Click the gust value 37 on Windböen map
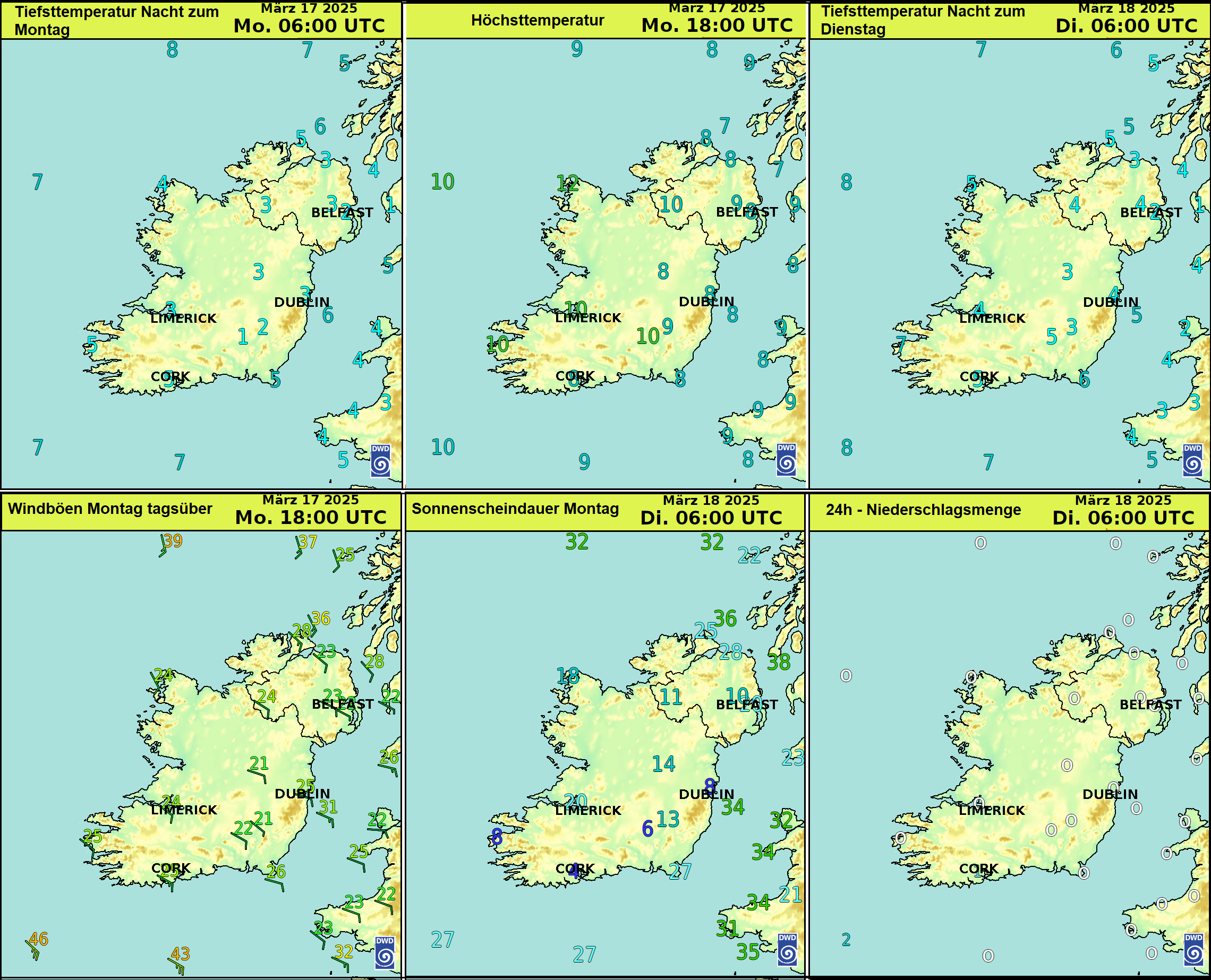This screenshot has width=1211, height=980. point(308,542)
